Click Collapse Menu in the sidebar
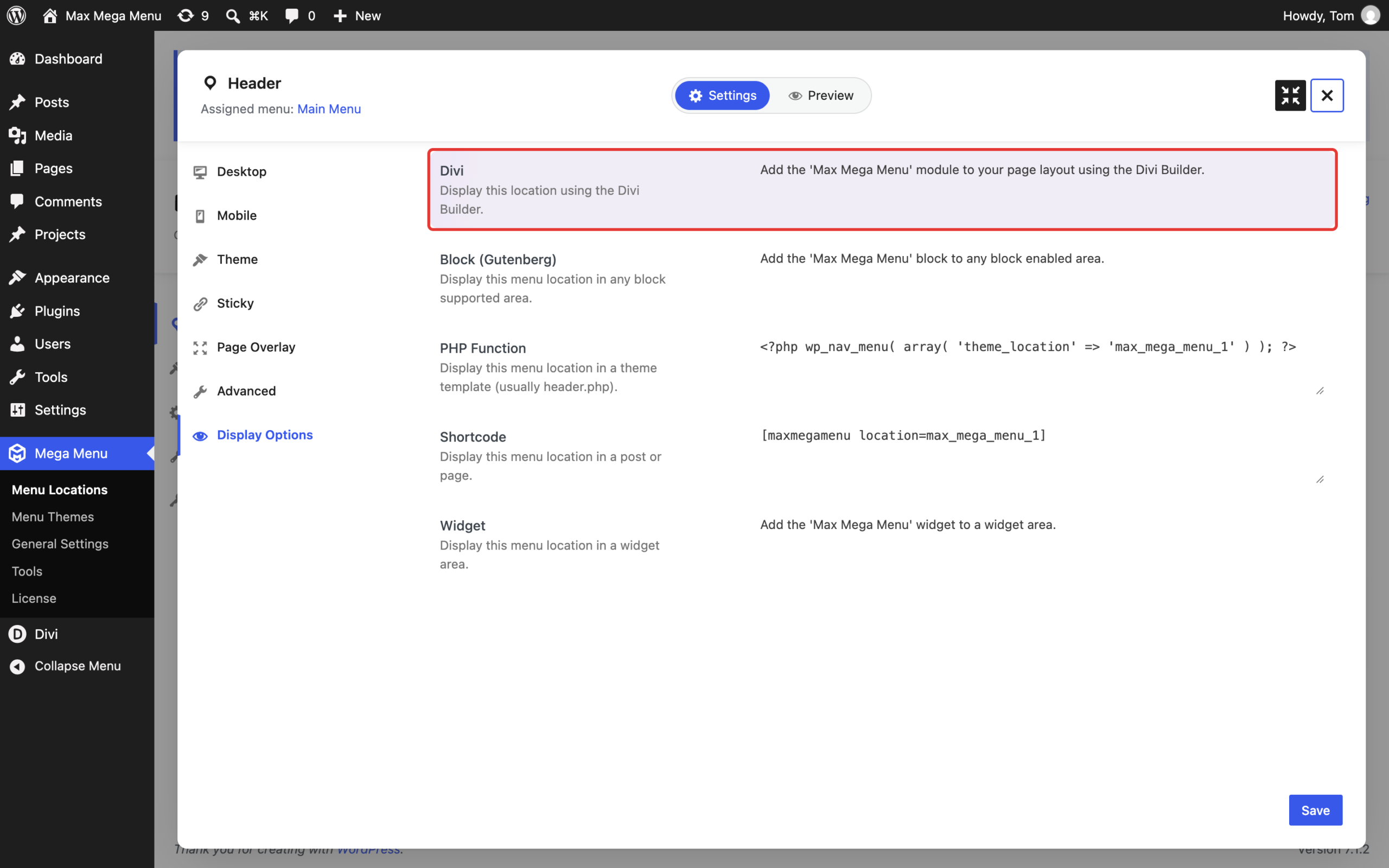1389x868 pixels. [77, 666]
